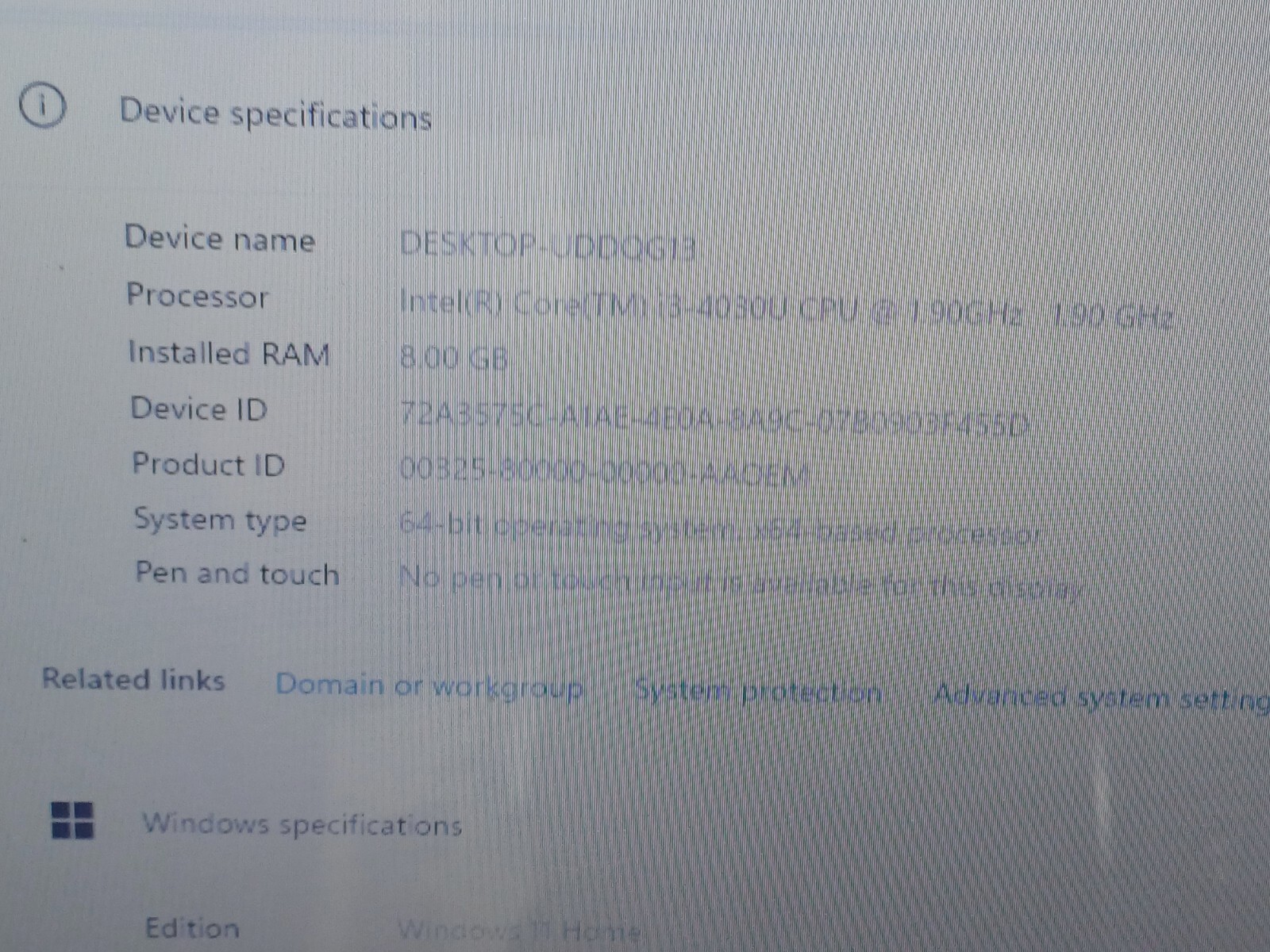Select the 64-bit operating system value
The height and width of the screenshot is (952, 1270).
click(721, 530)
